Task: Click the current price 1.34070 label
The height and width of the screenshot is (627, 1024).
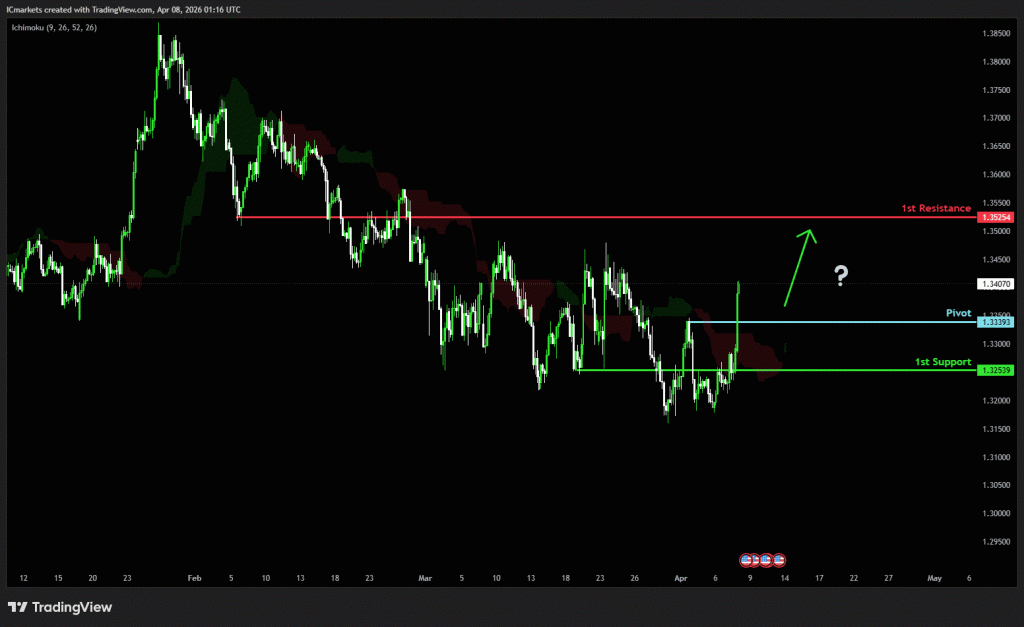Action: coord(997,285)
